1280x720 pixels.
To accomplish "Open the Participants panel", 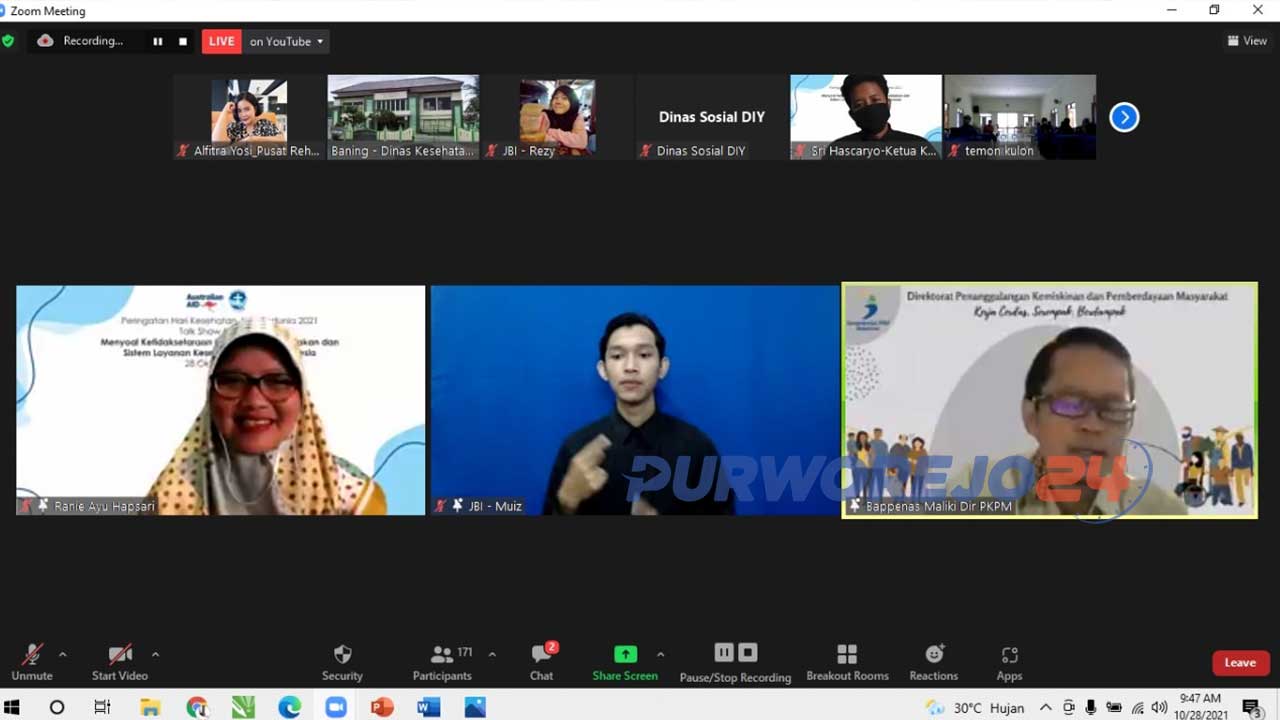I will (x=442, y=662).
